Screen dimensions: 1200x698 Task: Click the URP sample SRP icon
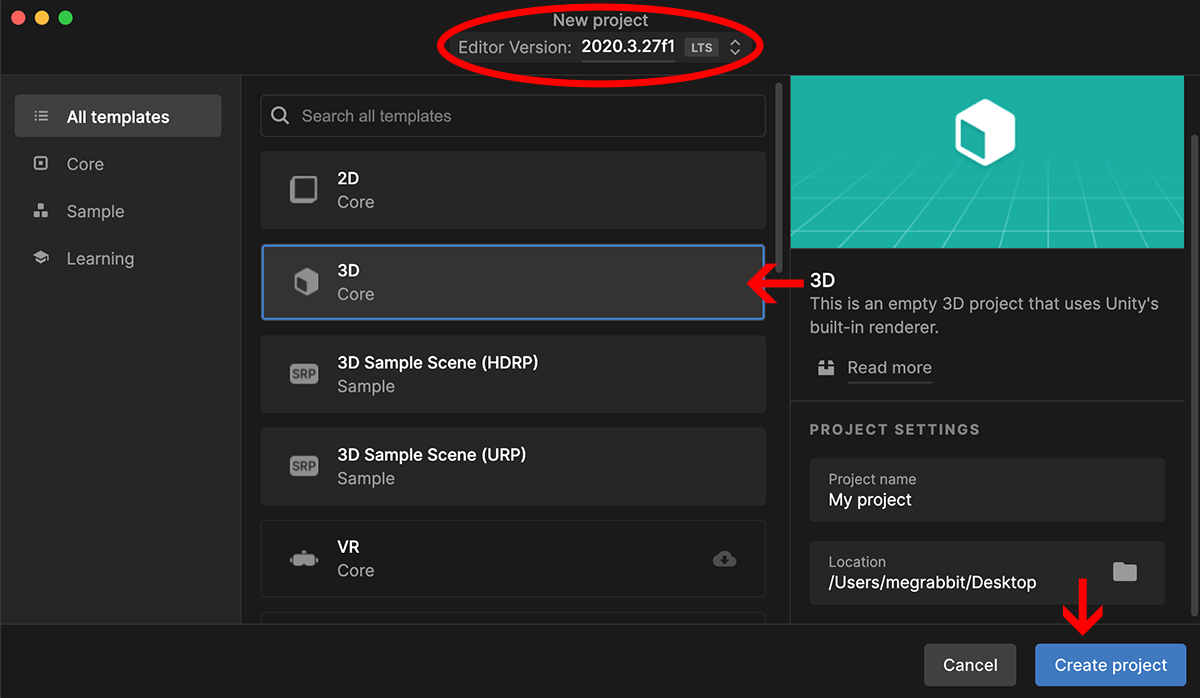(303, 467)
